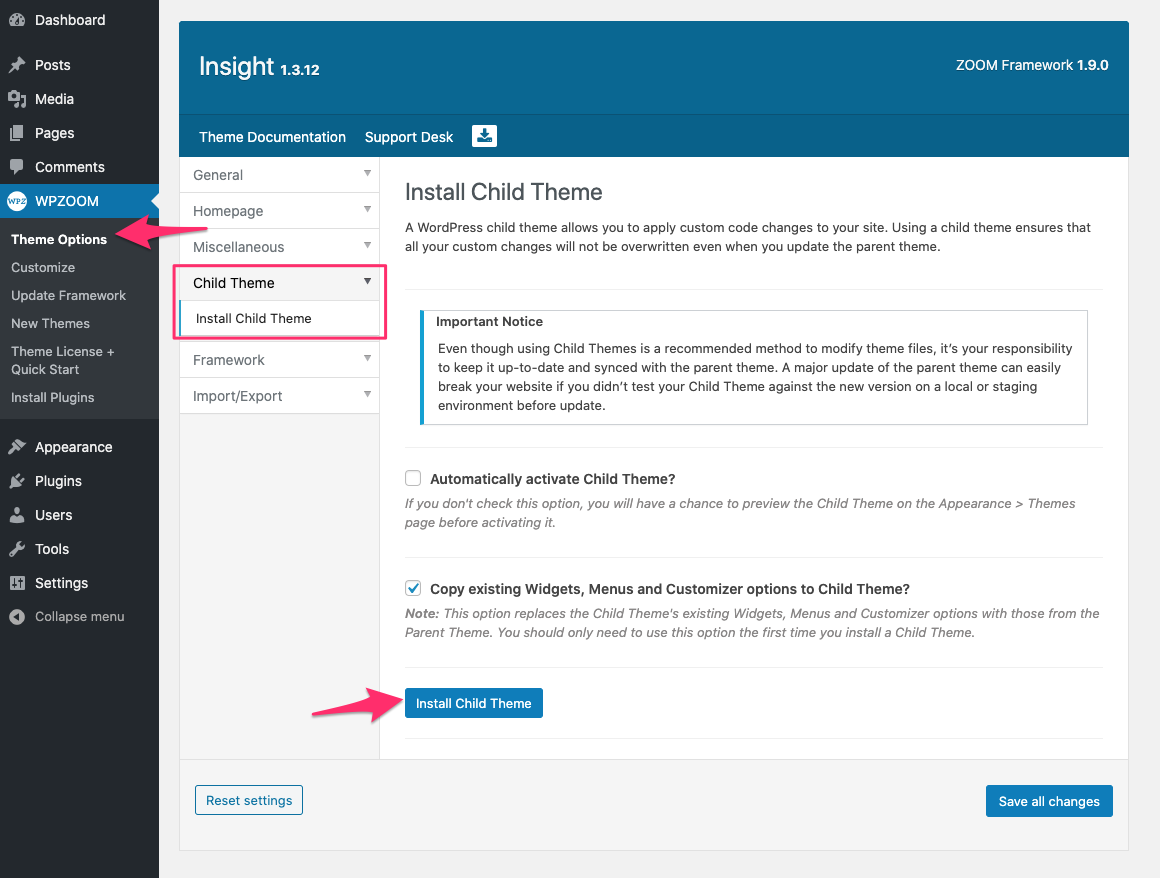
Task: Click the Appearance paintbrush icon
Action: tap(17, 447)
